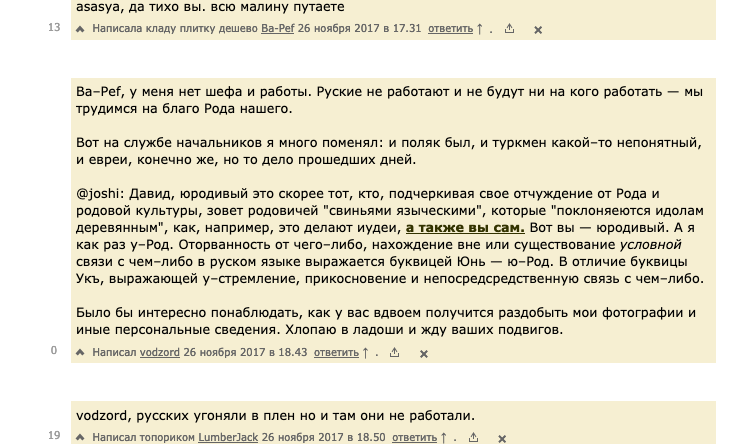Click the up arrow on Ba-Pef's comment
Viewport: 734px width, 444px height.
[480, 29]
